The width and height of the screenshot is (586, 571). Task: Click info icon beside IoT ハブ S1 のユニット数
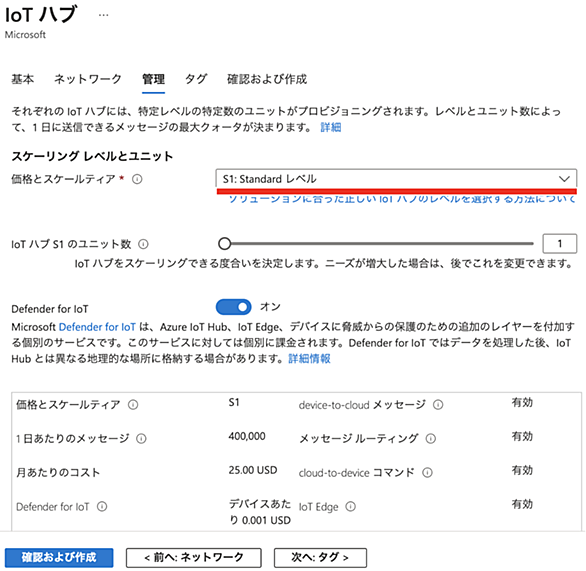coord(143,244)
